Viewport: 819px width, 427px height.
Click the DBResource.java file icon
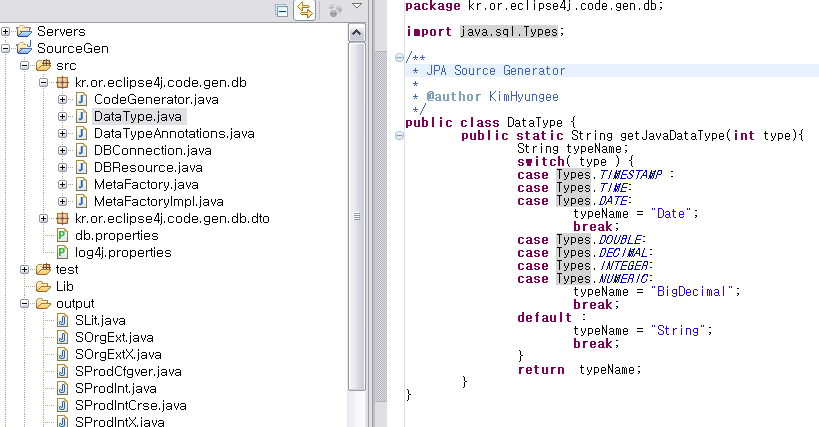click(x=81, y=167)
